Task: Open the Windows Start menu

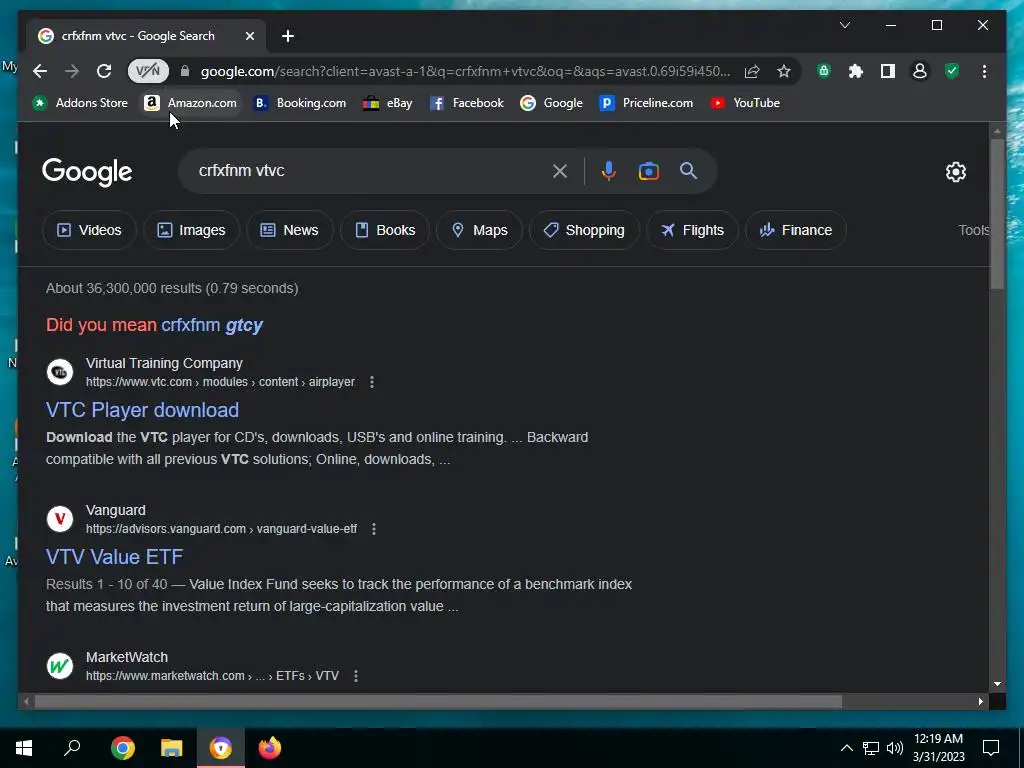Action: tap(24, 748)
